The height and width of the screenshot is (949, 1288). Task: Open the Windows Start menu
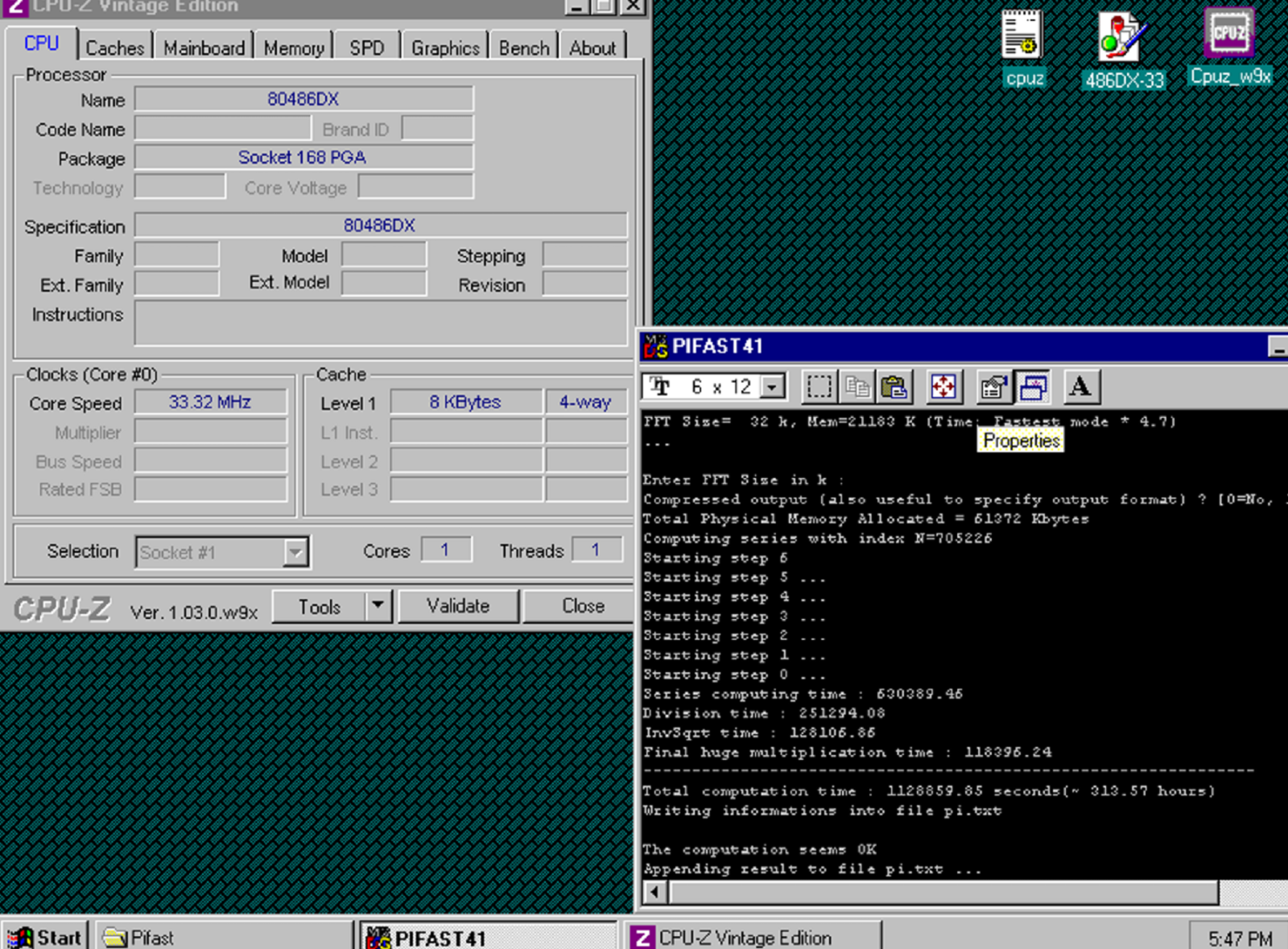[x=45, y=937]
